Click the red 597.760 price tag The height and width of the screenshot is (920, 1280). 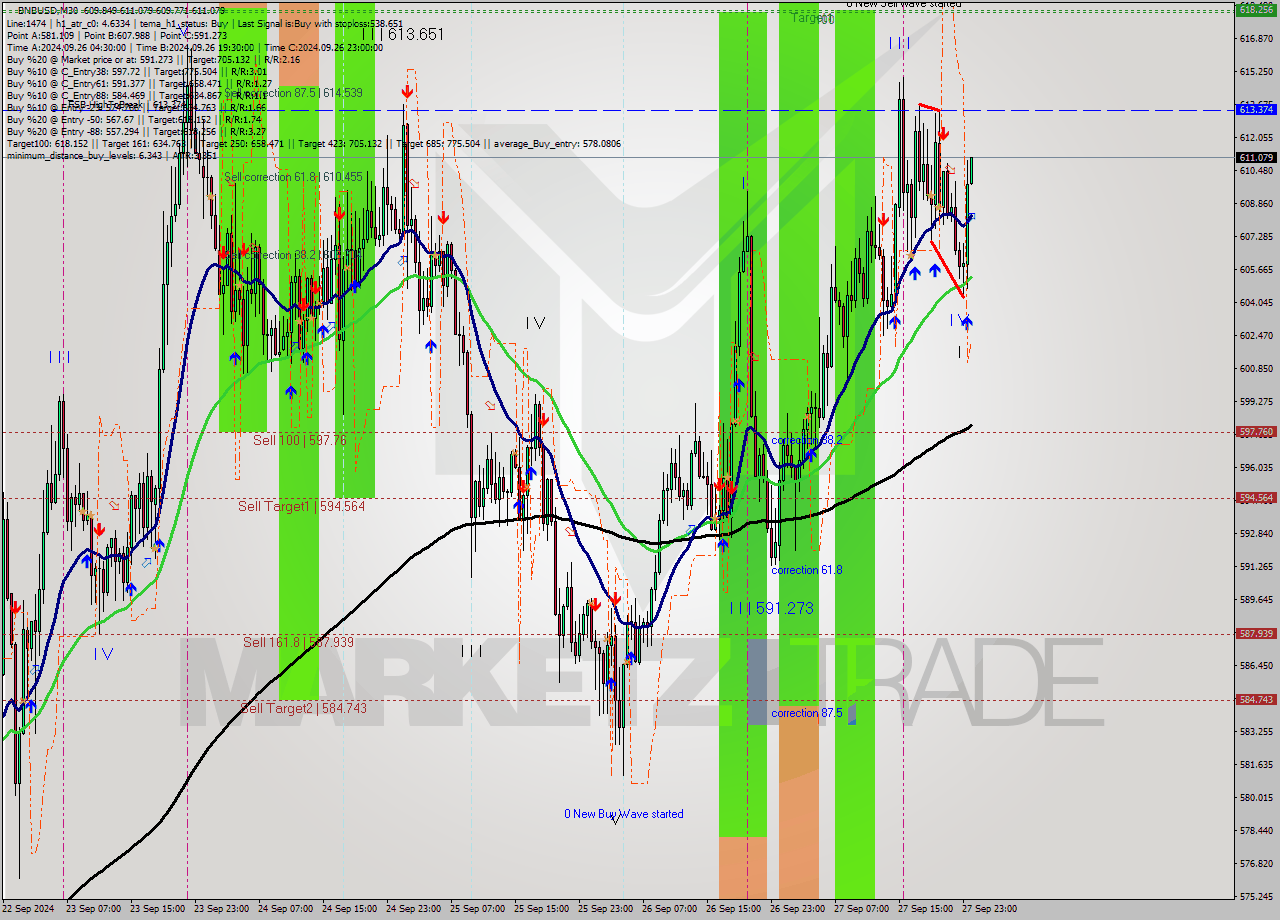1256,432
